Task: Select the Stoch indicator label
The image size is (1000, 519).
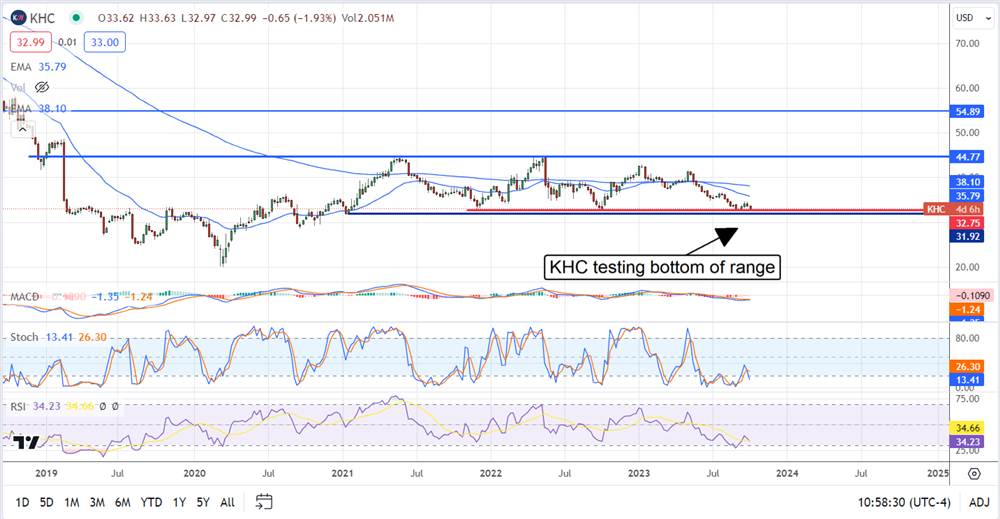Action: 22,338
